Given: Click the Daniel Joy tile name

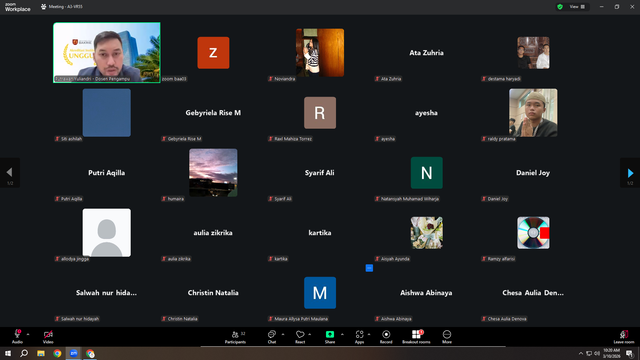Looking at the screenshot, I should 533,173.
